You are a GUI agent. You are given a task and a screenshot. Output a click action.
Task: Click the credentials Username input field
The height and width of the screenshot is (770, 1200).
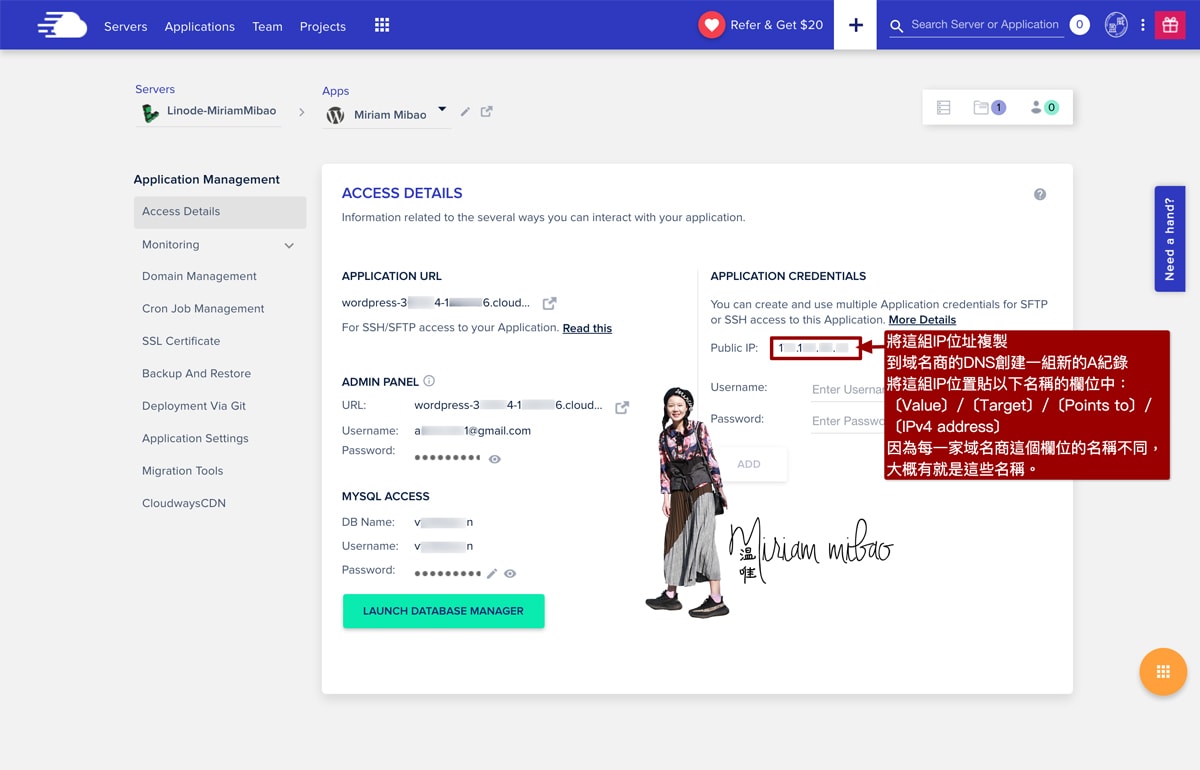click(848, 389)
